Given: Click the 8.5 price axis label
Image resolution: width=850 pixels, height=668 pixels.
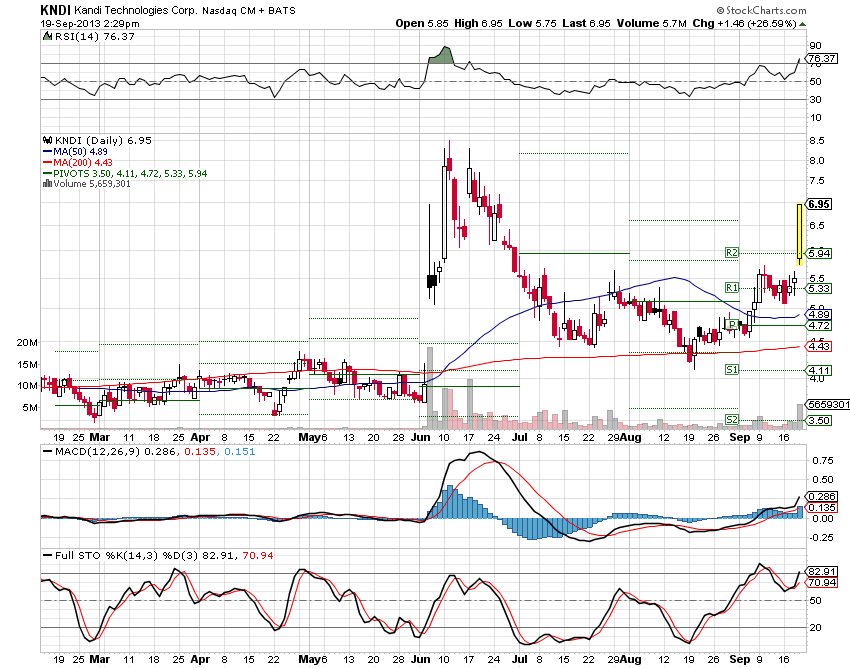Looking at the screenshot, I should [816, 140].
